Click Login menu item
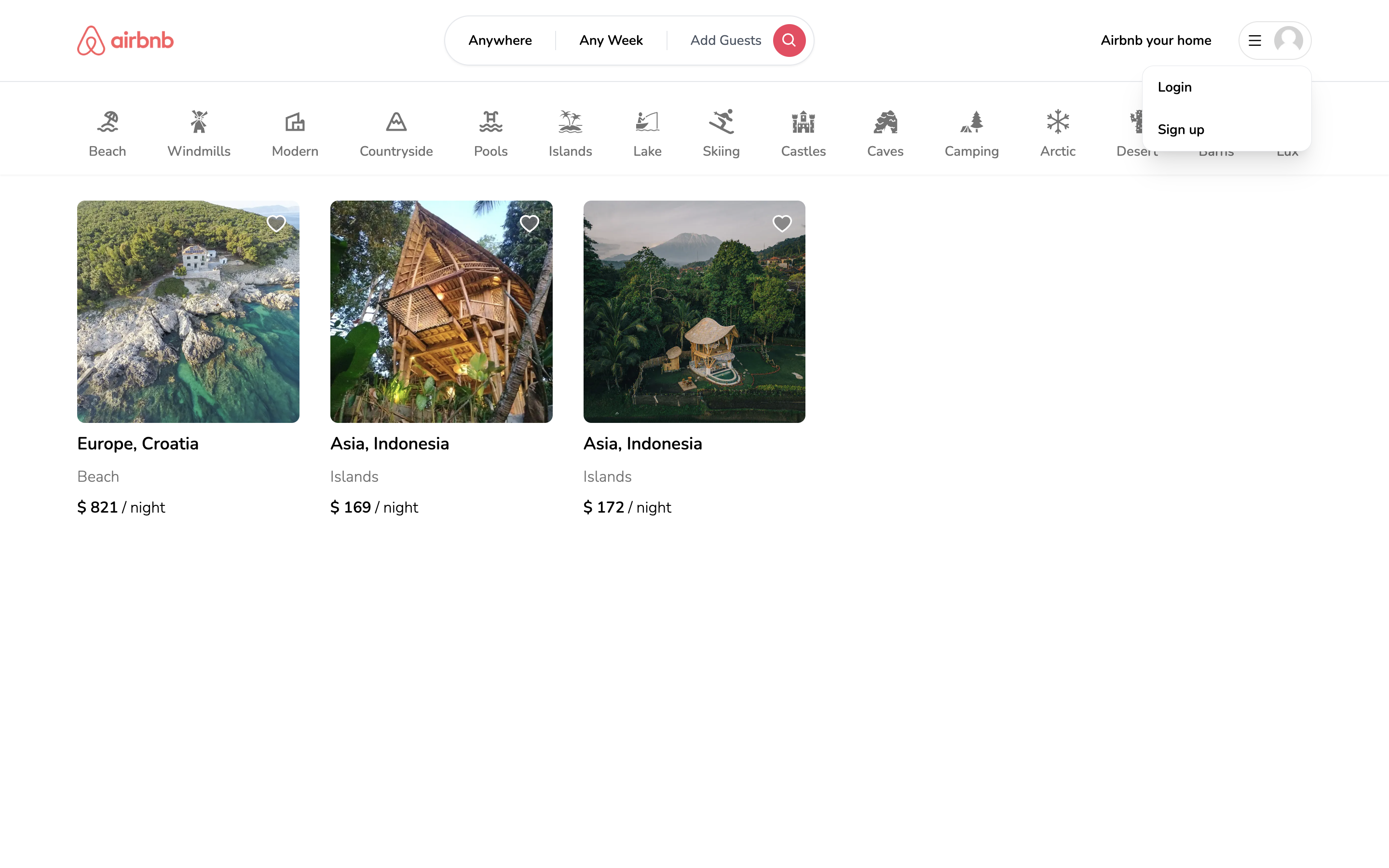Image resolution: width=1389 pixels, height=868 pixels. click(1175, 87)
